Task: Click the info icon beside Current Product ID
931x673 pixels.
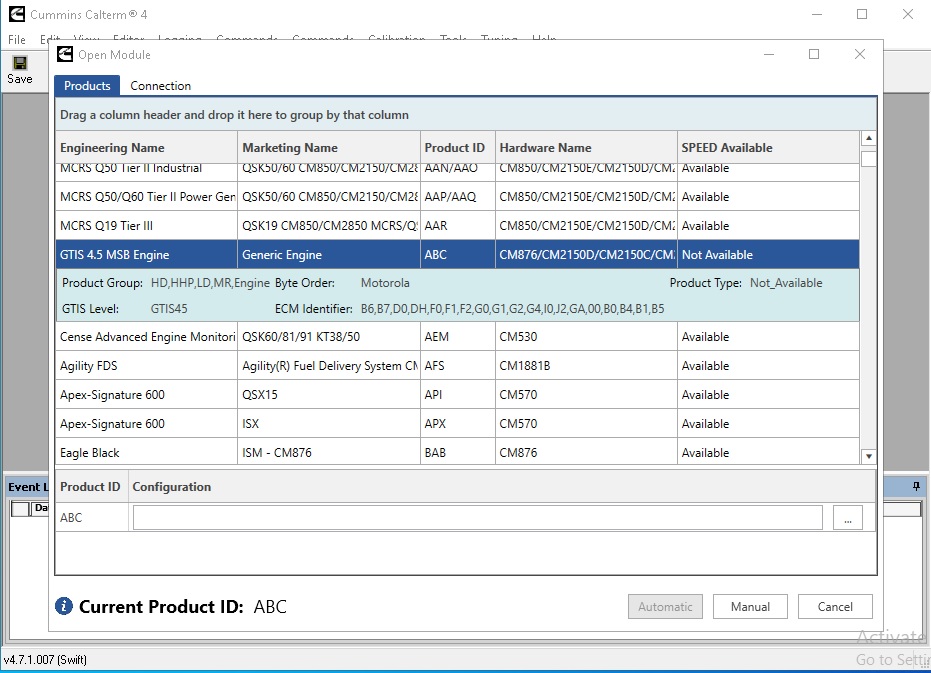Action: click(x=64, y=606)
